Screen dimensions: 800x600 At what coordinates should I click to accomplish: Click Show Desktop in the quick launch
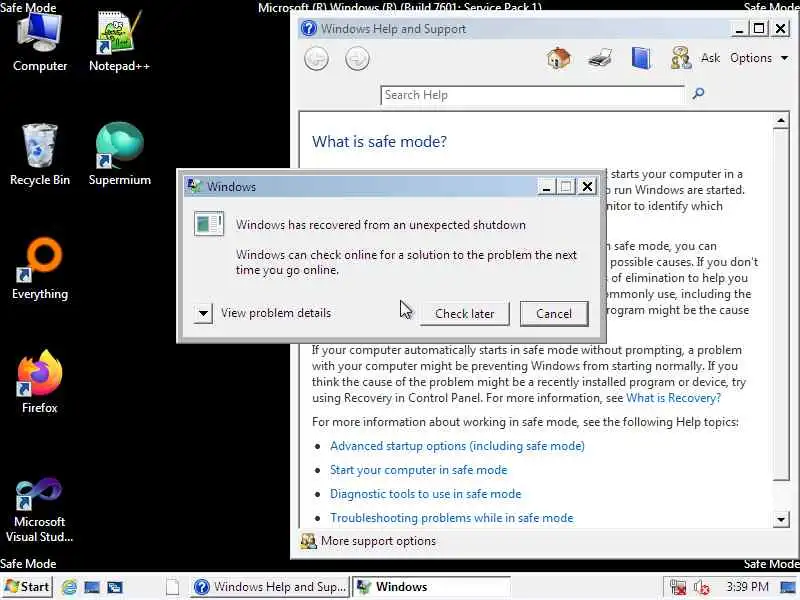coord(92,587)
